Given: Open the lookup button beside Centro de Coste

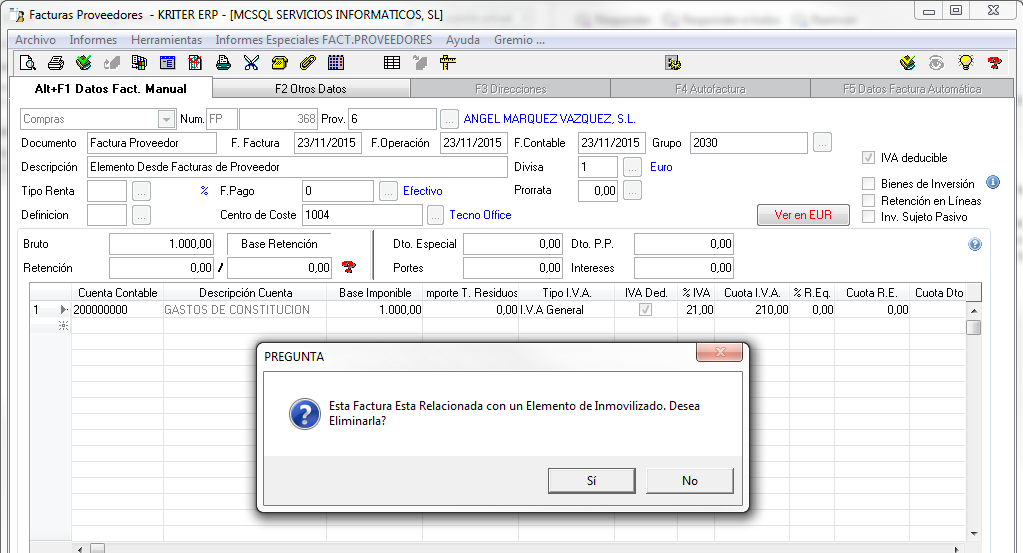Looking at the screenshot, I should (x=435, y=215).
